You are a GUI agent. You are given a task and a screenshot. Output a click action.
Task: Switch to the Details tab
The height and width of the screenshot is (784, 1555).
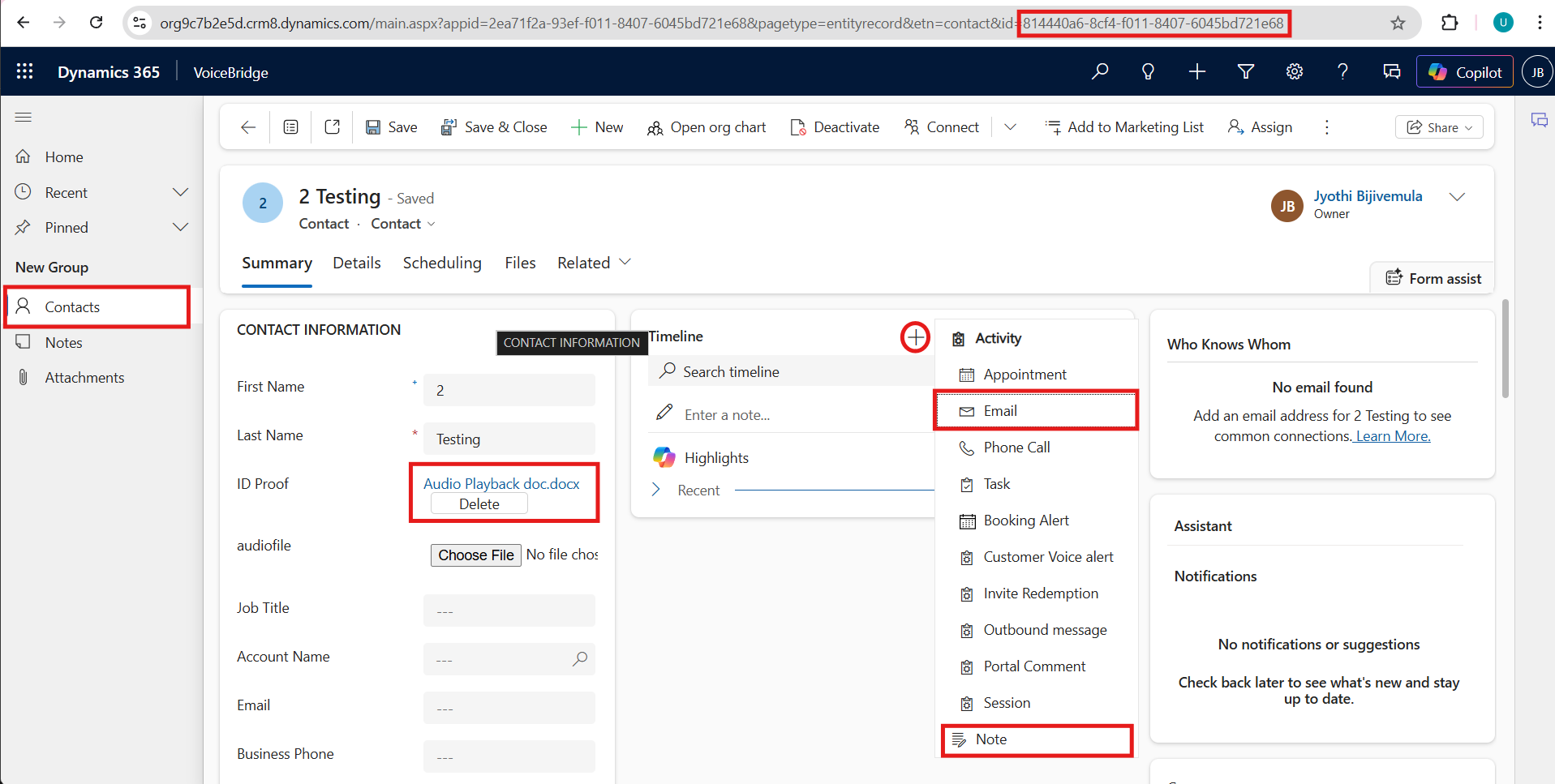click(x=356, y=263)
